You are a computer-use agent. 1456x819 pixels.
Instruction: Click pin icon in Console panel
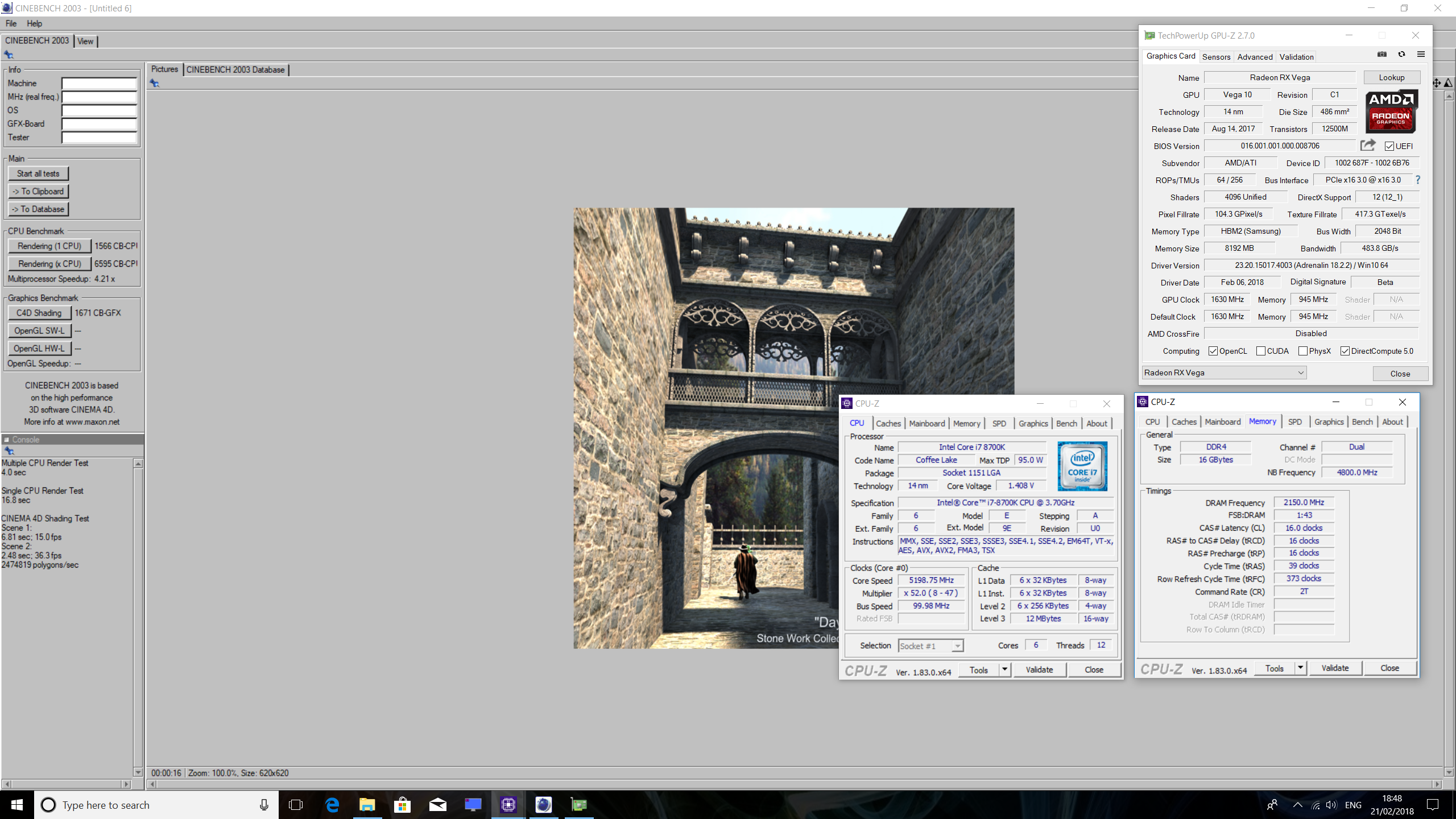point(9,450)
